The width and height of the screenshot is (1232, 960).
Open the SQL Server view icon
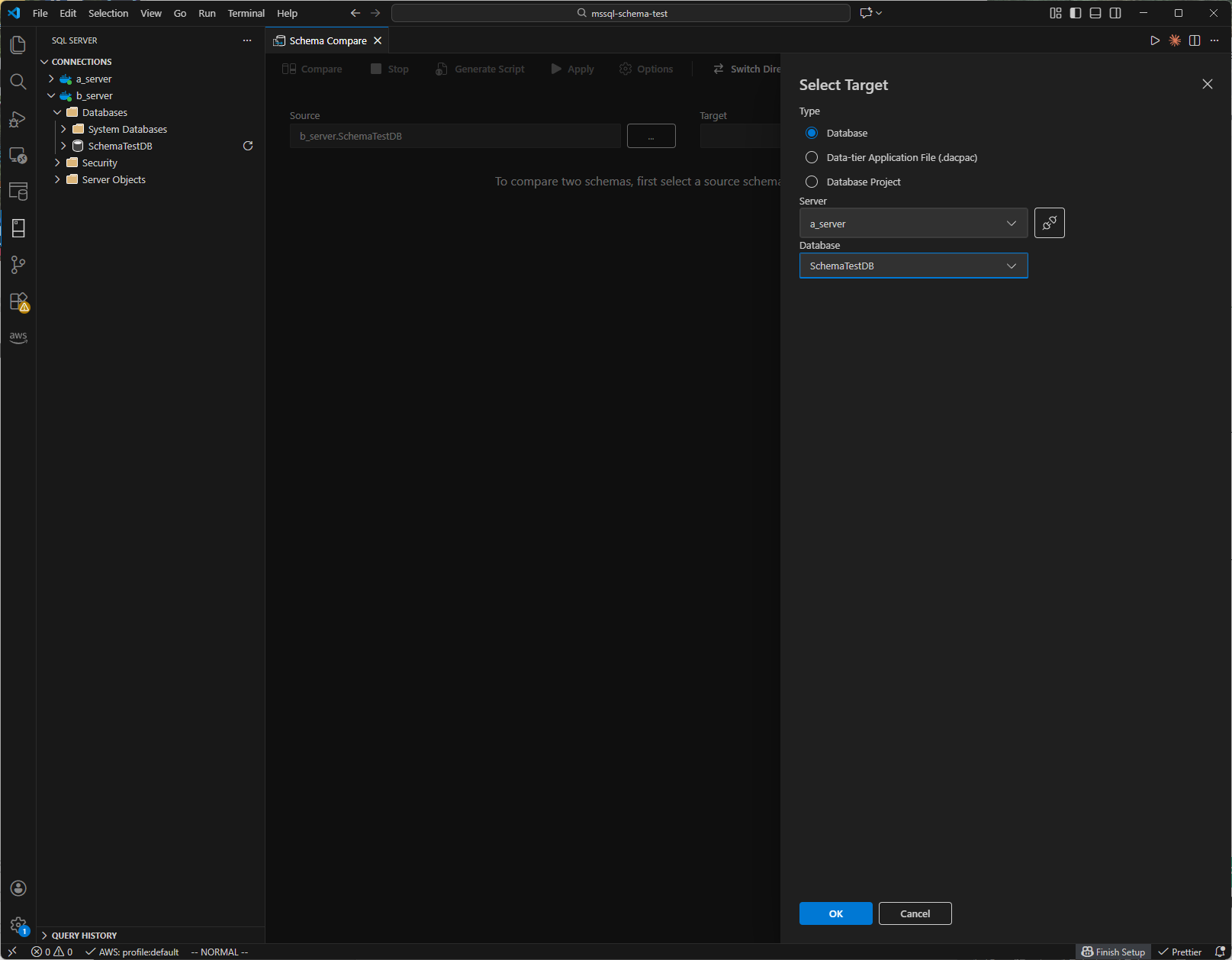18,192
